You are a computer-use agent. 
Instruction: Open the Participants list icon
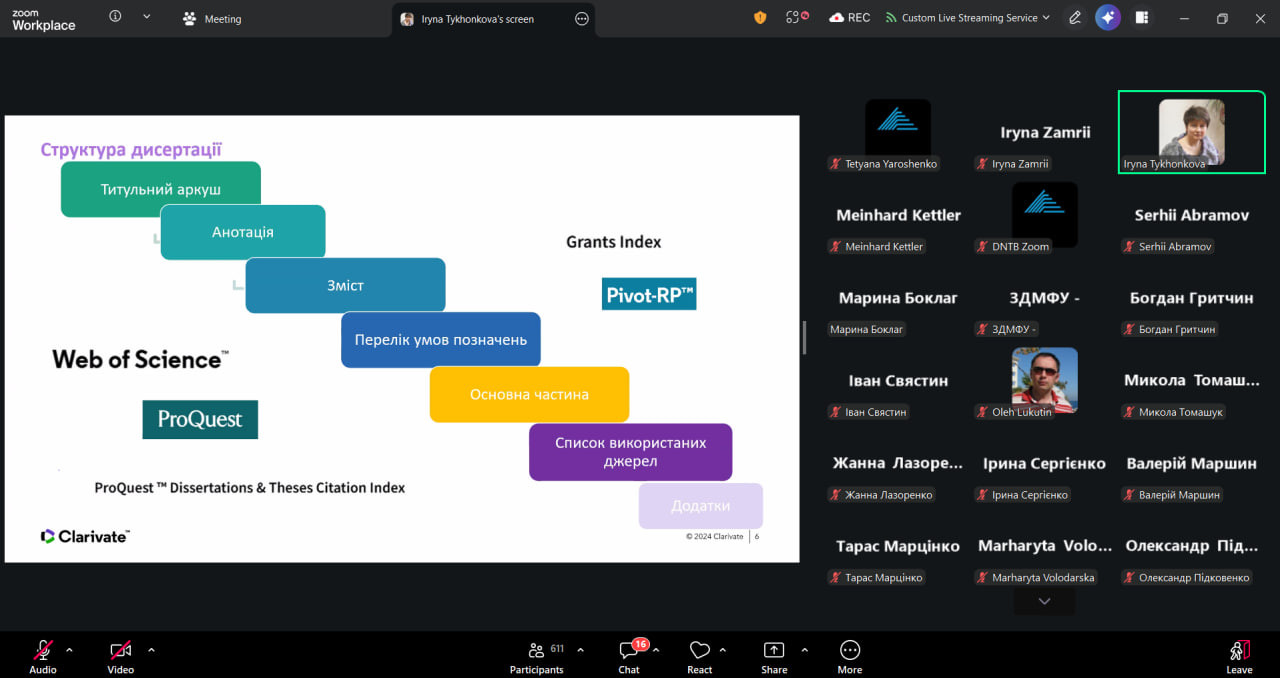(x=537, y=650)
